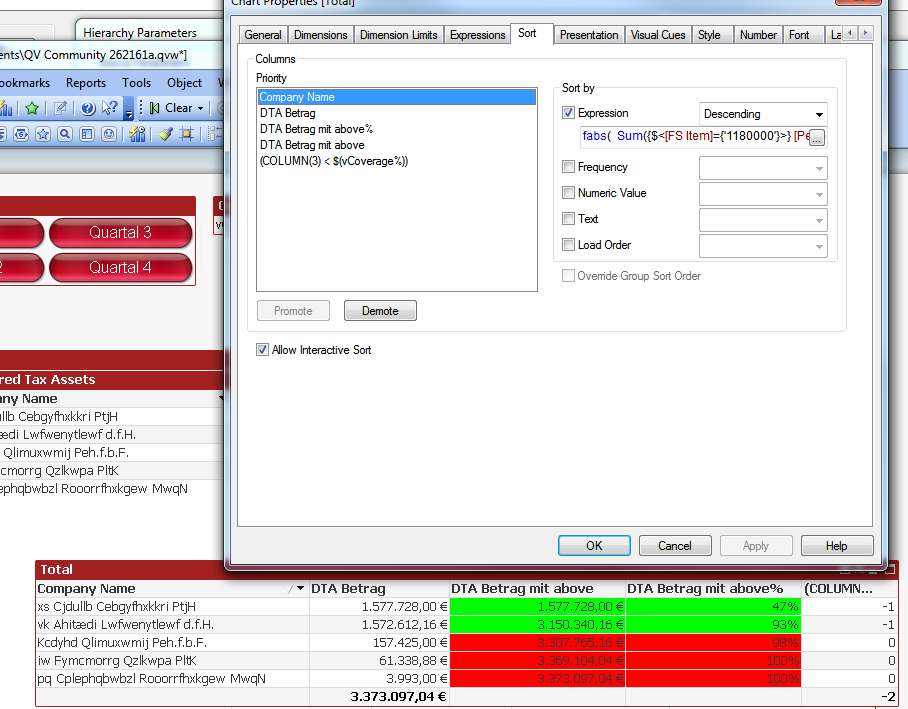Select DTA Betrag mit above% in Priority list
This screenshot has width=908, height=709.
coord(397,129)
